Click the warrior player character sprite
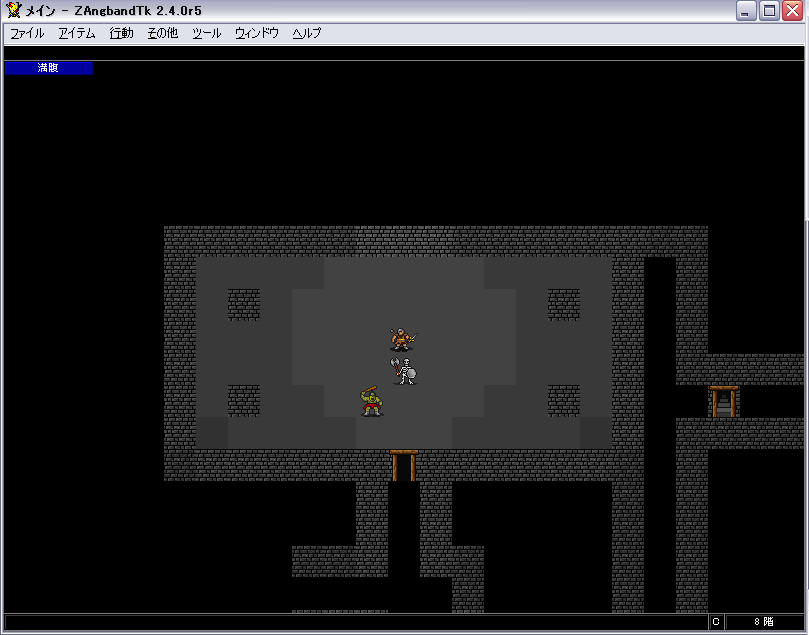This screenshot has width=809, height=635. pos(403,338)
